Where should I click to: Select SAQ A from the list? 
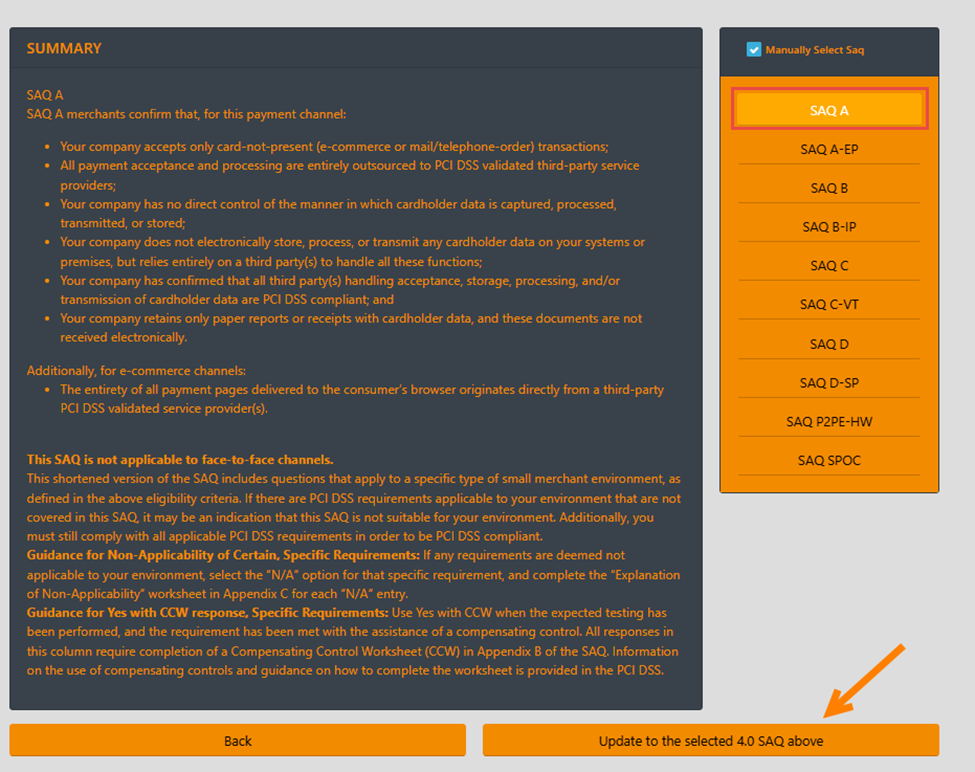click(x=829, y=110)
